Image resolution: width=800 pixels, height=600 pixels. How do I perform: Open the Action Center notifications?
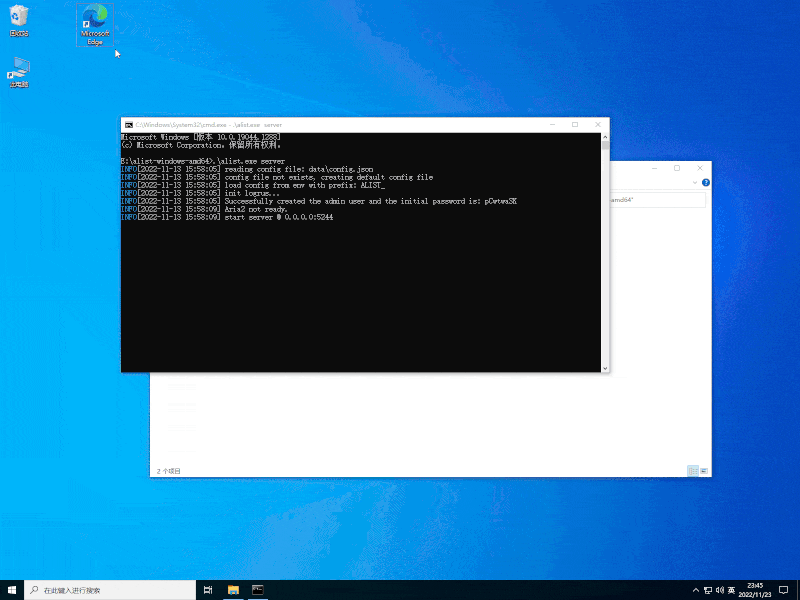point(784,590)
